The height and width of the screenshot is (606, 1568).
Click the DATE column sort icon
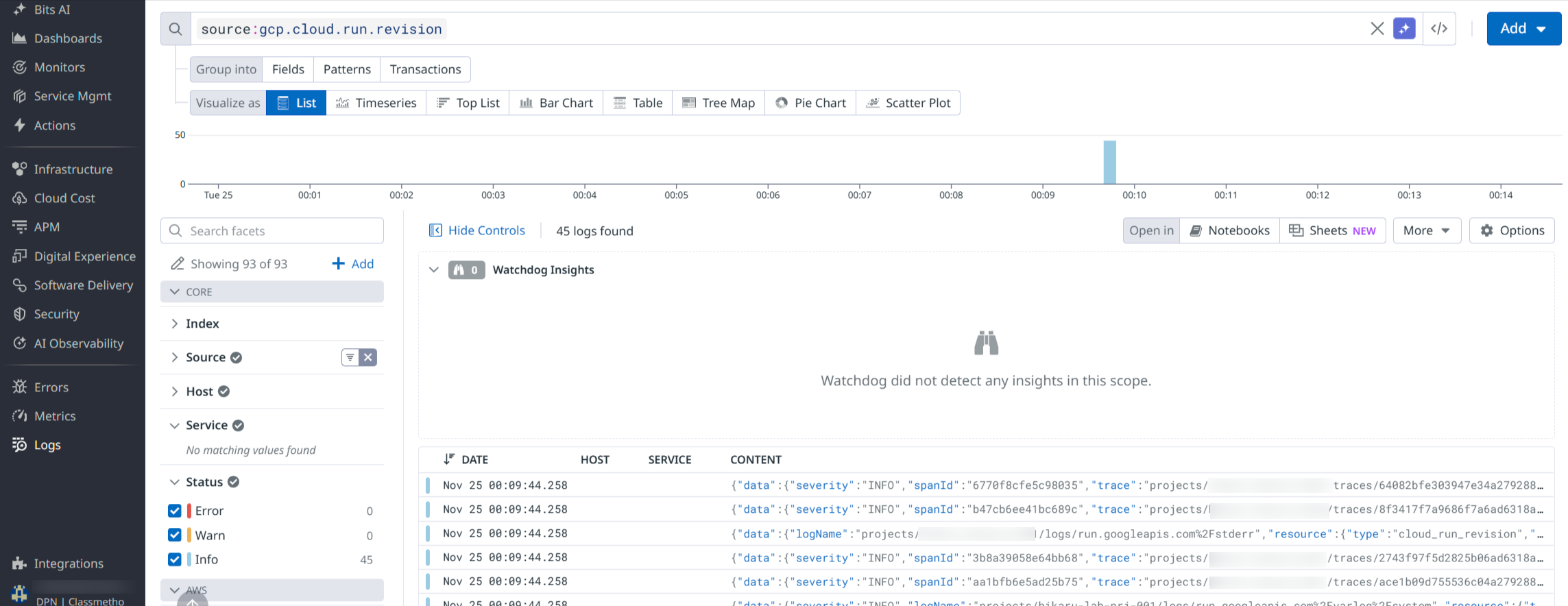click(x=449, y=459)
